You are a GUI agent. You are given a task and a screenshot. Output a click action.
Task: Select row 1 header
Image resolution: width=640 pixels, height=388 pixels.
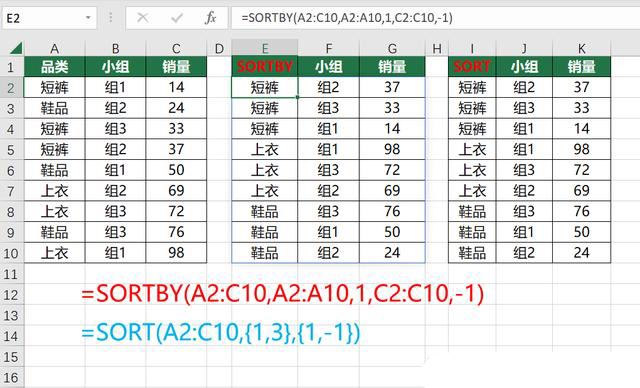tap(11, 67)
